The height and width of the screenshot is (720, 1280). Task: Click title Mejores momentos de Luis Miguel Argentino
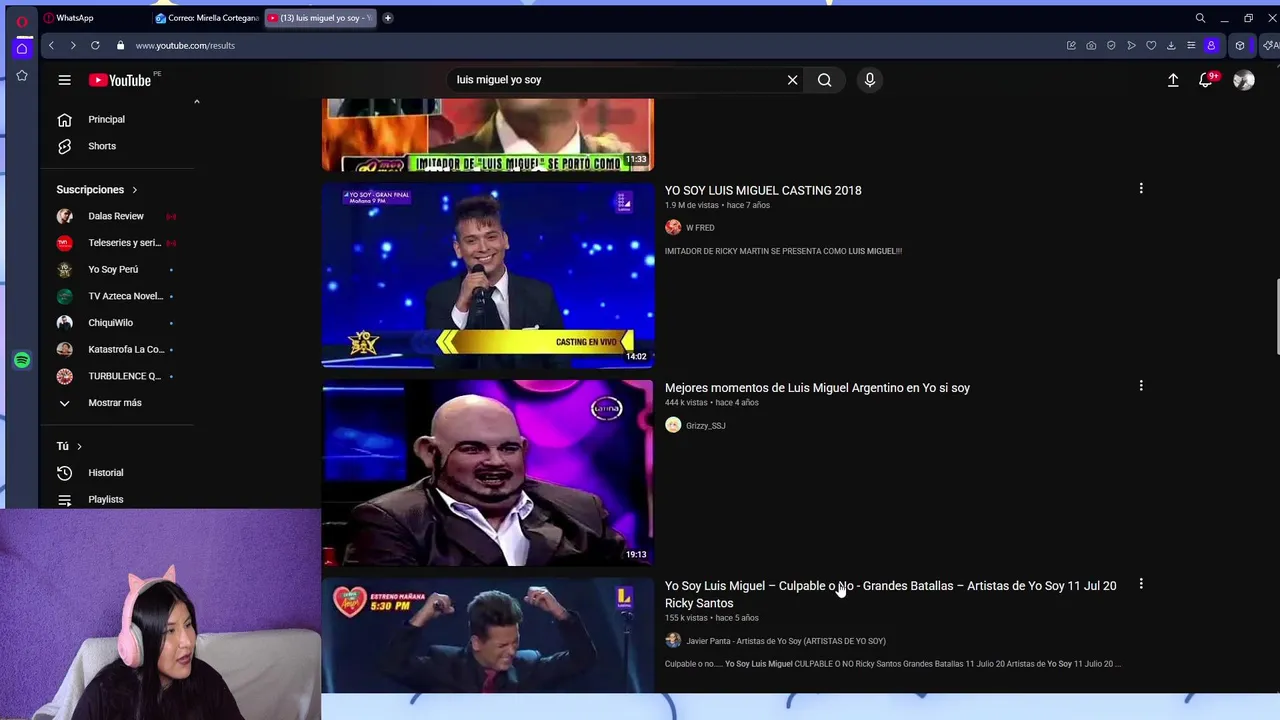click(x=817, y=388)
